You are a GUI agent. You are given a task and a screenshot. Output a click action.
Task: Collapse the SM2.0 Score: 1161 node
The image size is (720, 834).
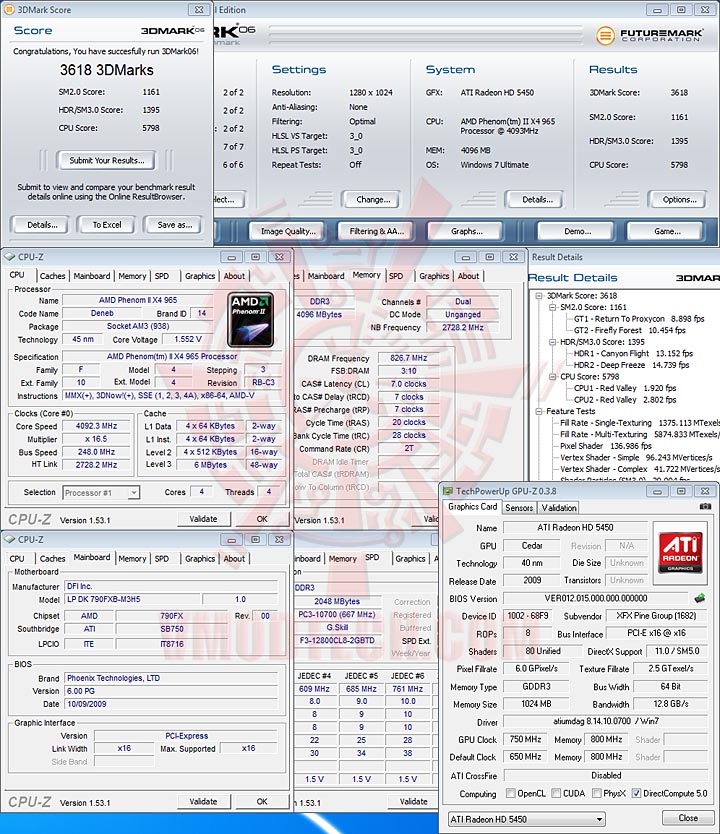point(552,307)
